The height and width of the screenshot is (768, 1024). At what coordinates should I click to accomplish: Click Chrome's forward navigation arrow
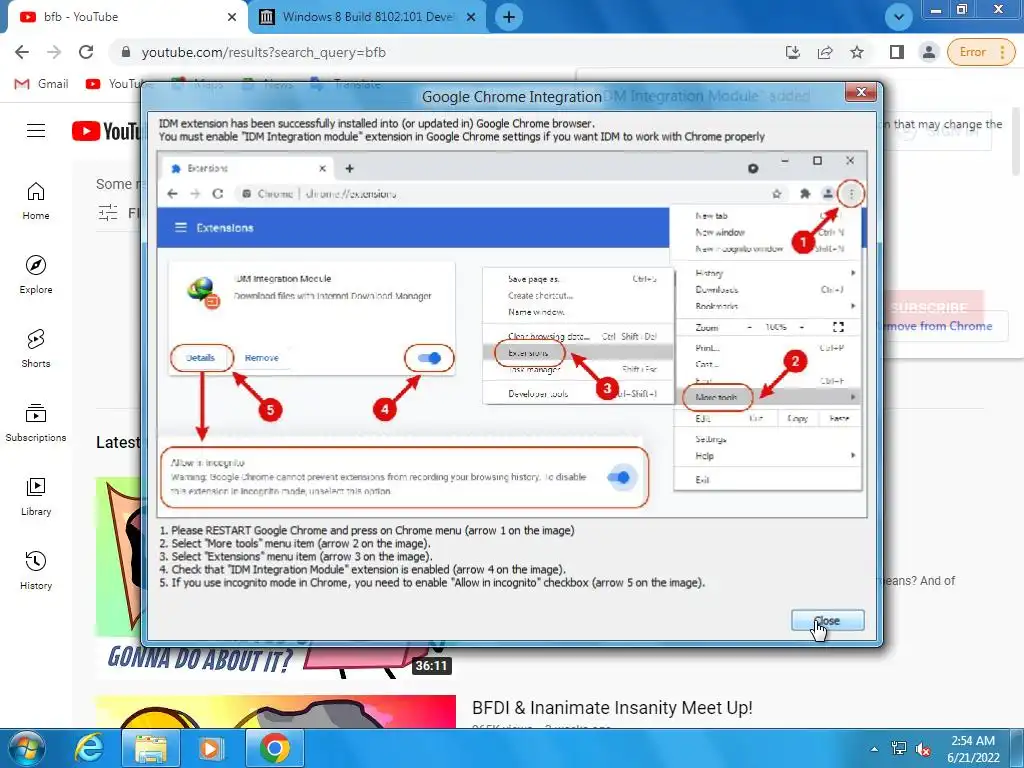tap(54, 52)
